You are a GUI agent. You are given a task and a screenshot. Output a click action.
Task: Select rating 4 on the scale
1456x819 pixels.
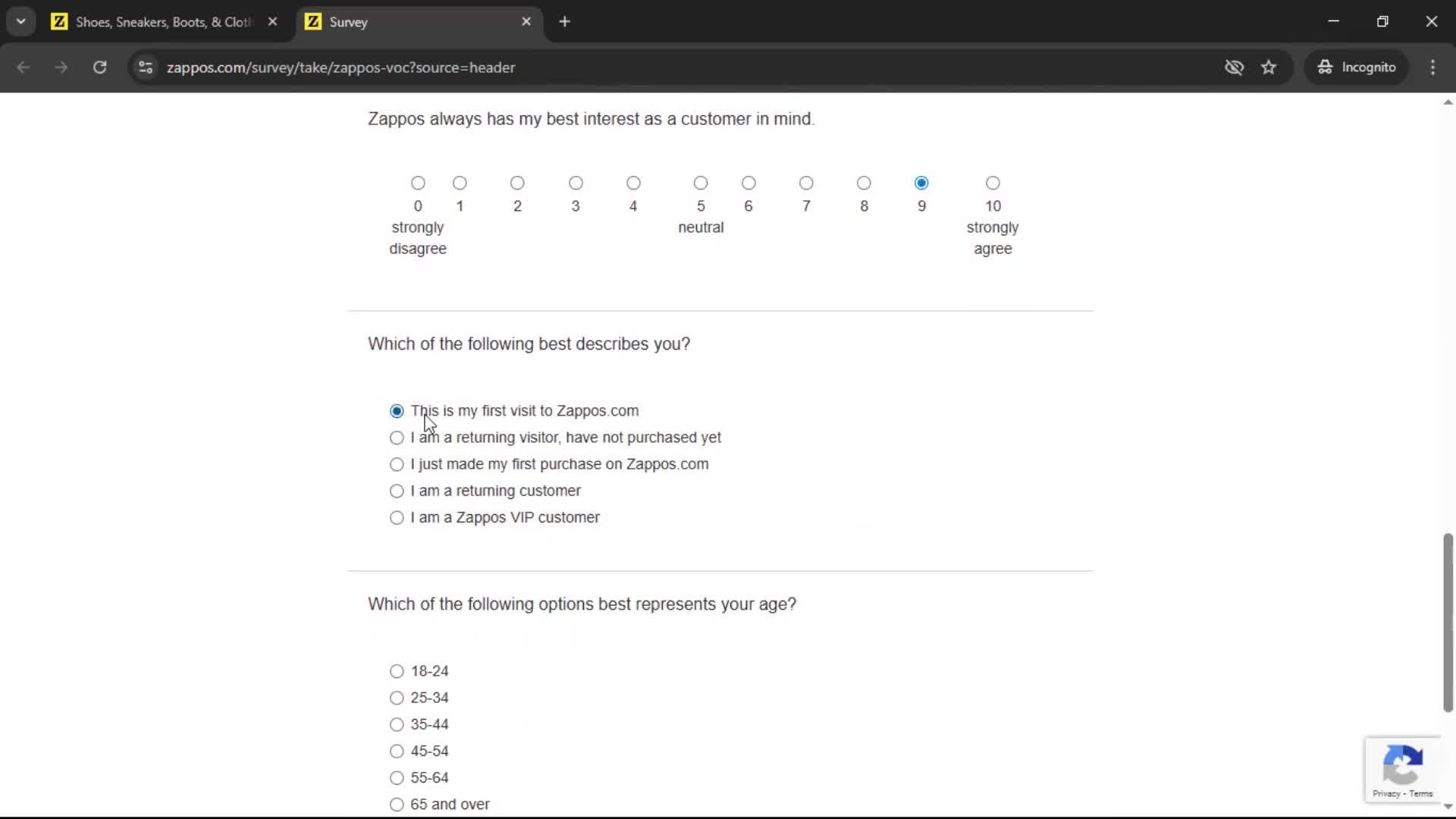coord(633,183)
